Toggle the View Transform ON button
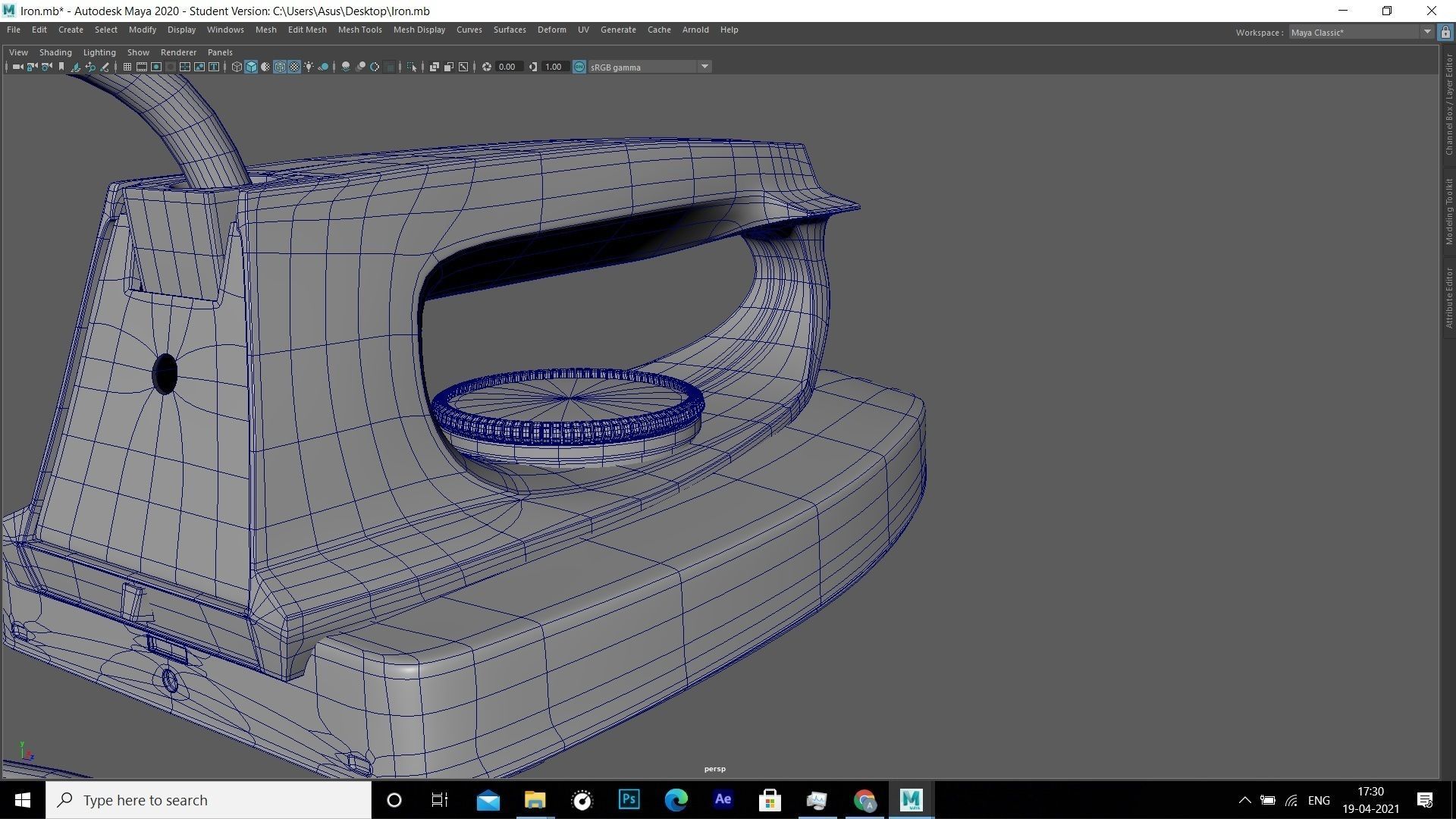This screenshot has height=819, width=1456. pyautogui.click(x=579, y=67)
